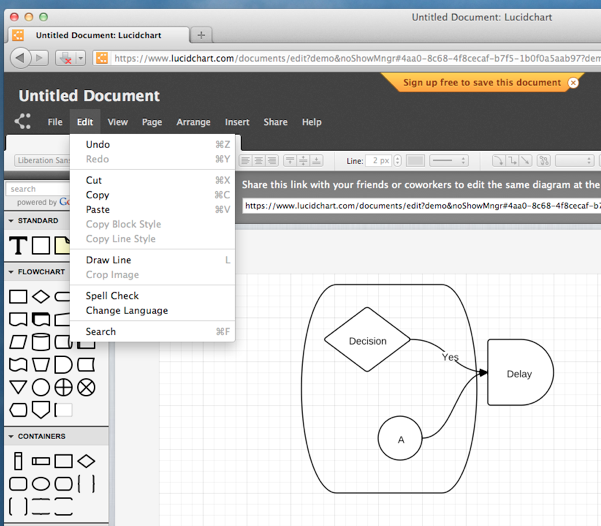Choose the Connector circle shape in palette
Image resolution: width=601 pixels, height=526 pixels.
[41, 387]
